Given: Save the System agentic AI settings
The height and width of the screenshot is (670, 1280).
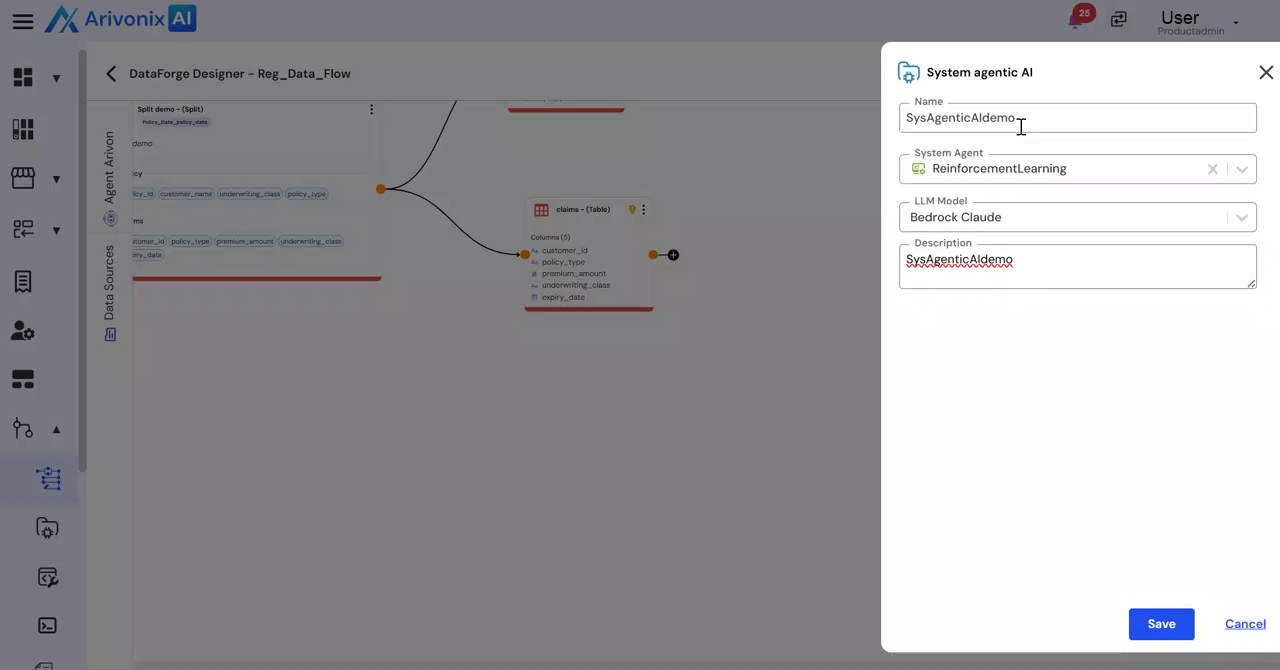Looking at the screenshot, I should tap(1161, 624).
